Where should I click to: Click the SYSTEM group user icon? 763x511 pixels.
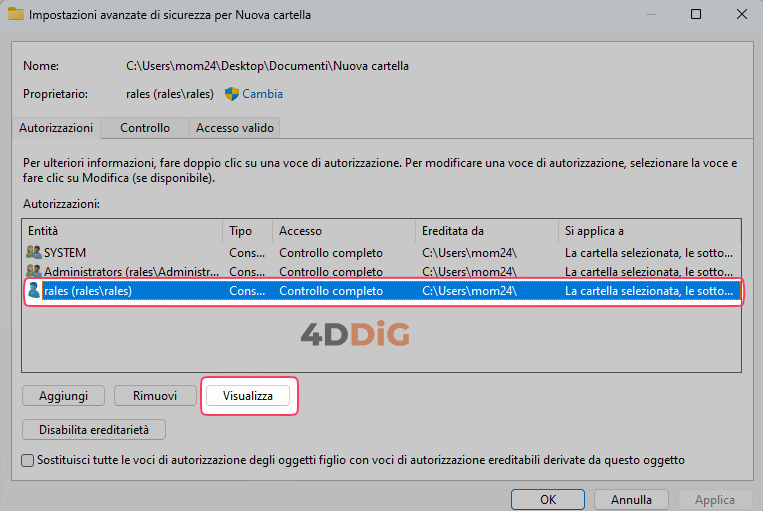[34, 253]
